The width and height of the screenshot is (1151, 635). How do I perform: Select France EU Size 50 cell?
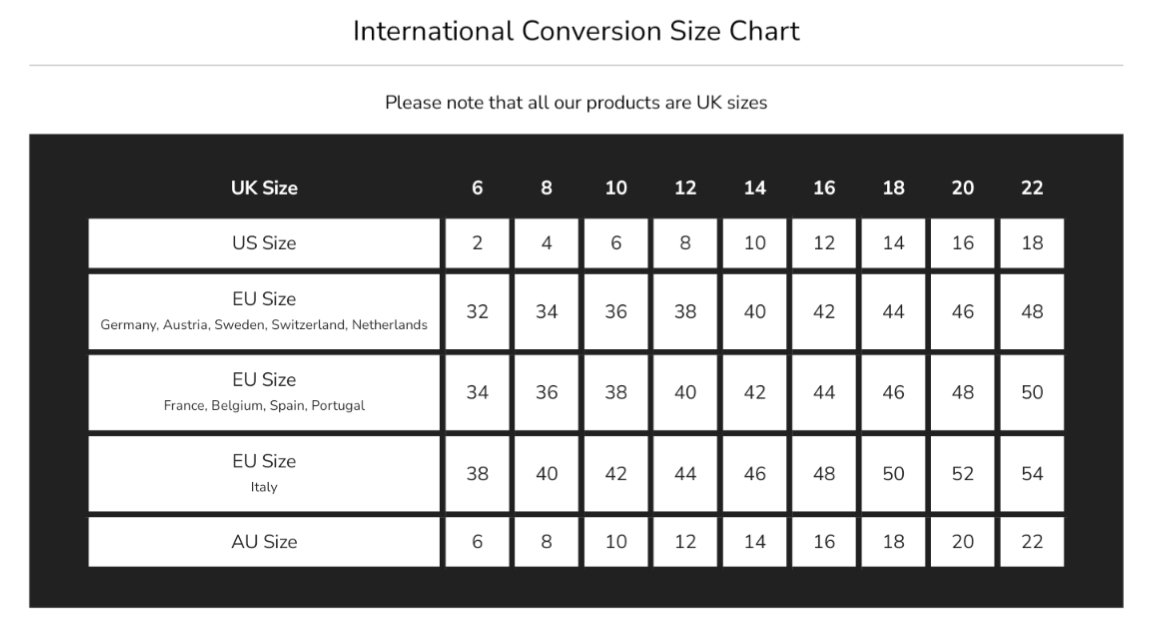click(x=1032, y=392)
